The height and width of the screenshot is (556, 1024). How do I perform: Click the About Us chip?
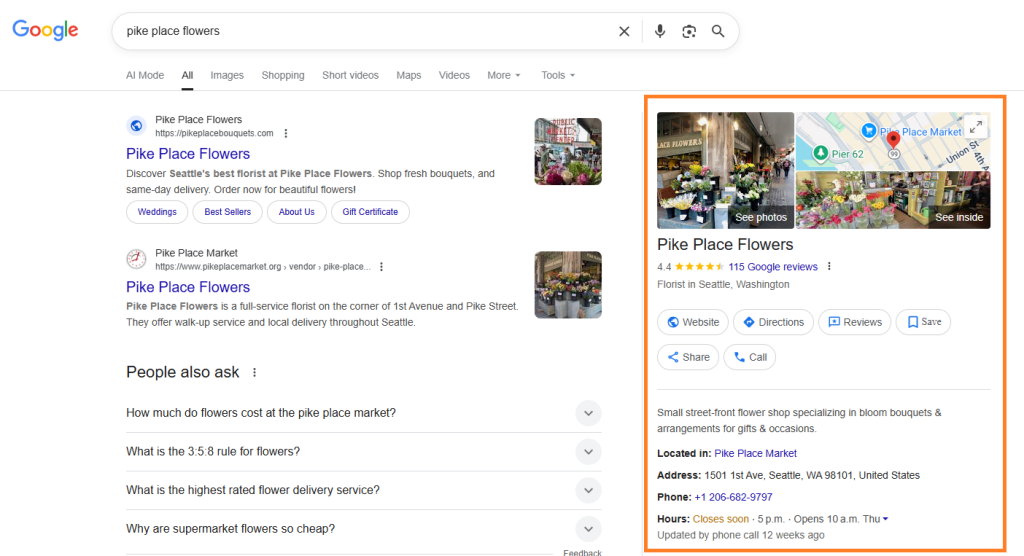point(296,212)
